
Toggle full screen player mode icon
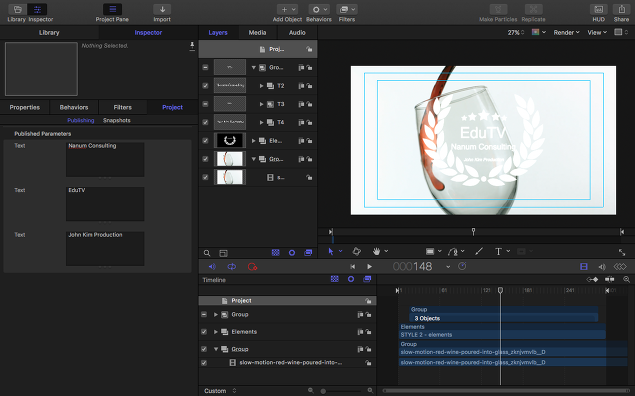tap(622, 252)
